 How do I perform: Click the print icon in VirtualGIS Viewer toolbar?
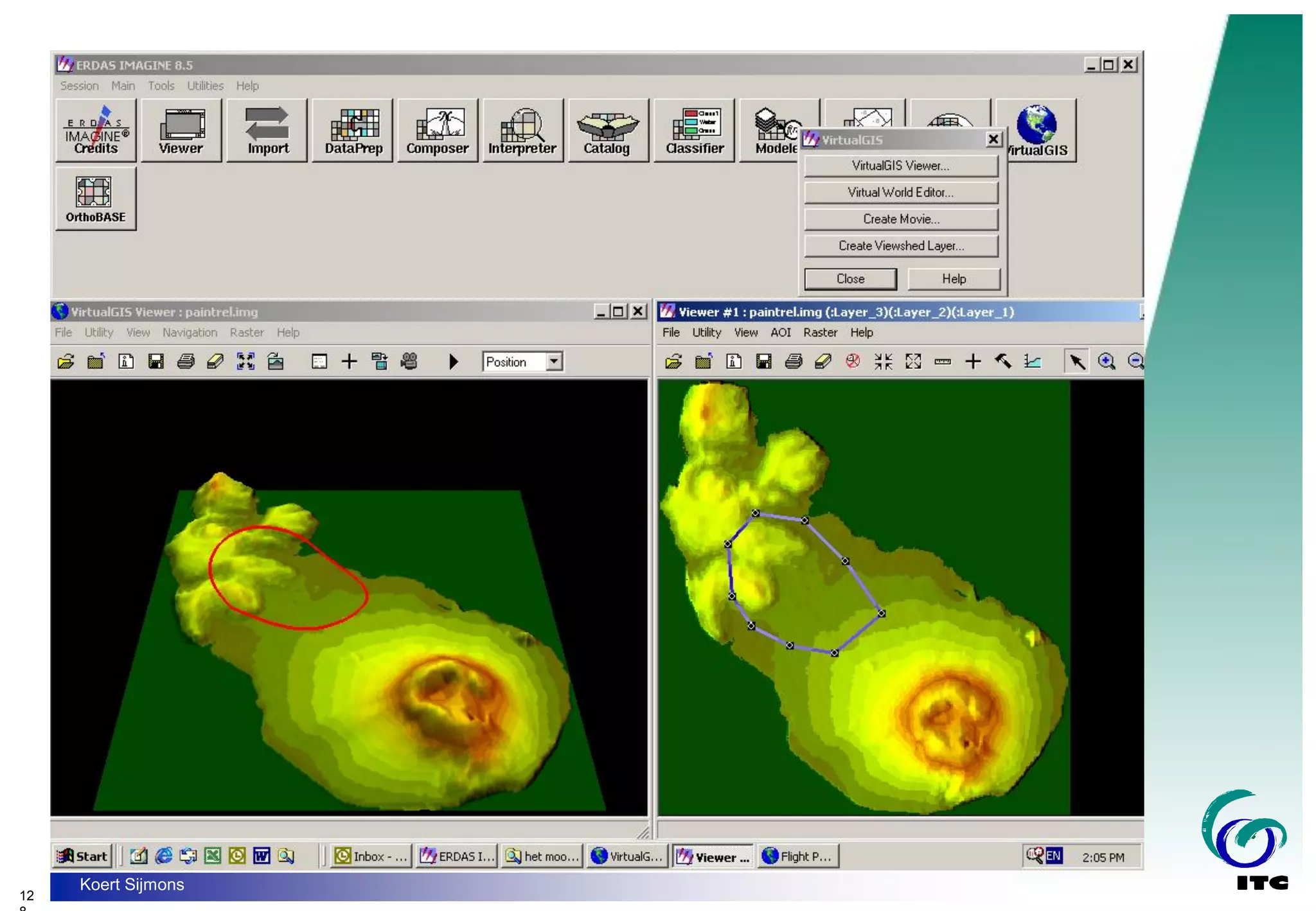click(186, 362)
